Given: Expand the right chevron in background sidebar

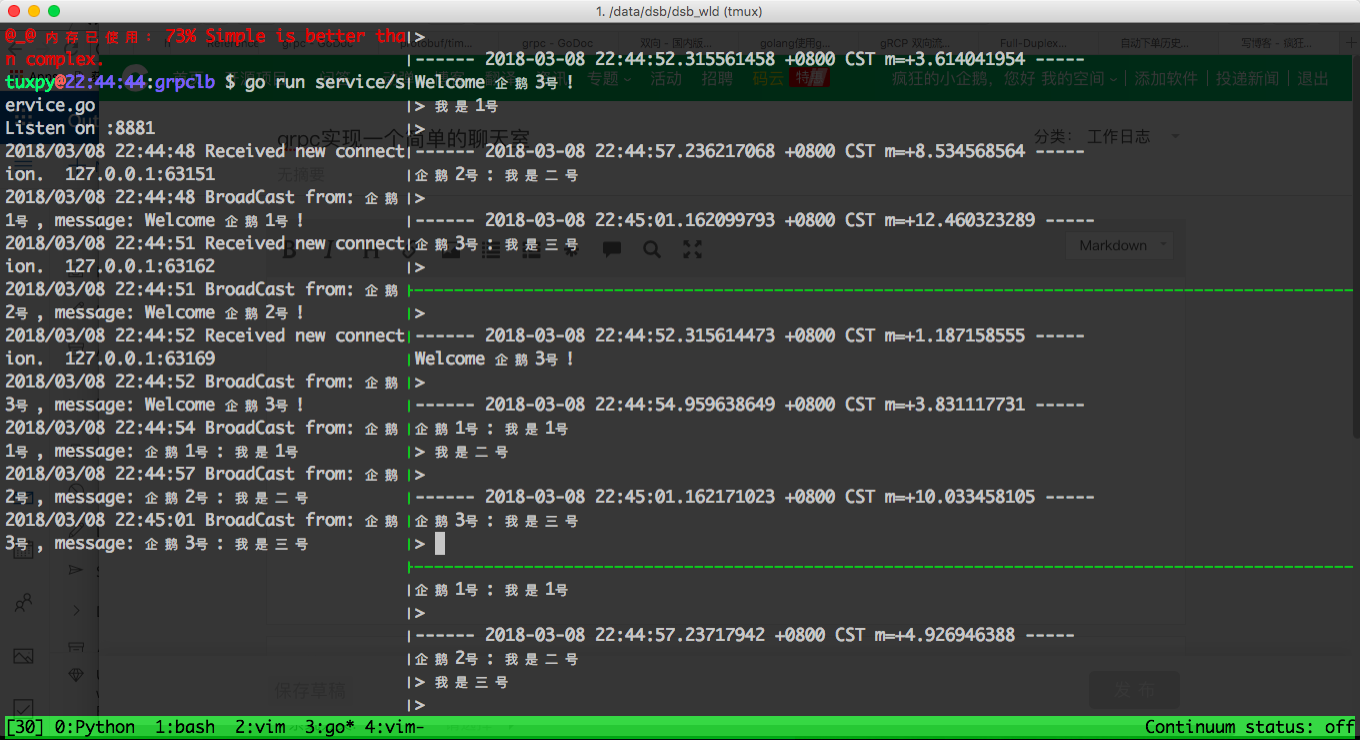Looking at the screenshot, I should coord(76,610).
